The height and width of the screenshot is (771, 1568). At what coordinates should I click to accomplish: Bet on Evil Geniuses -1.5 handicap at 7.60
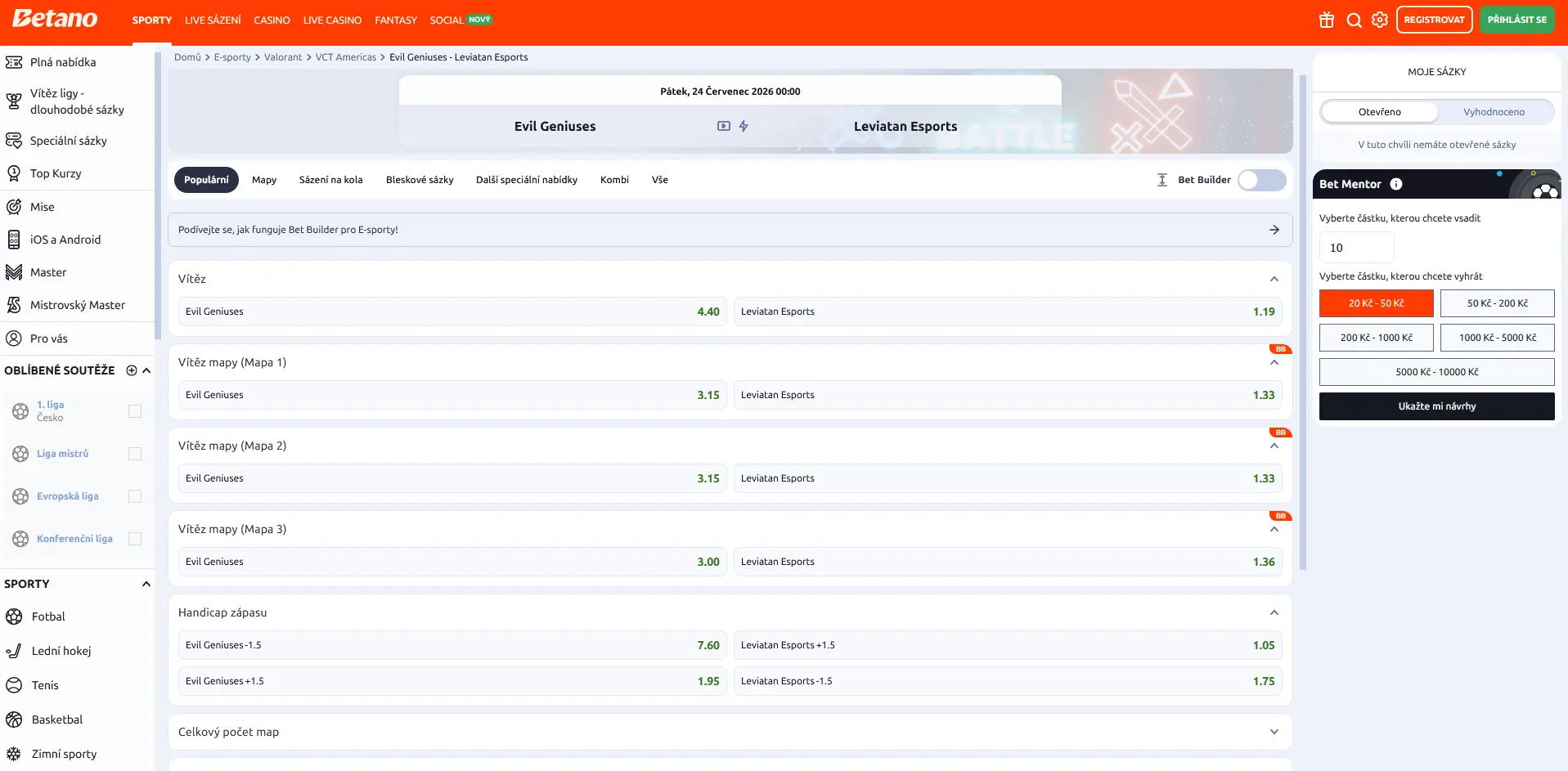point(452,645)
